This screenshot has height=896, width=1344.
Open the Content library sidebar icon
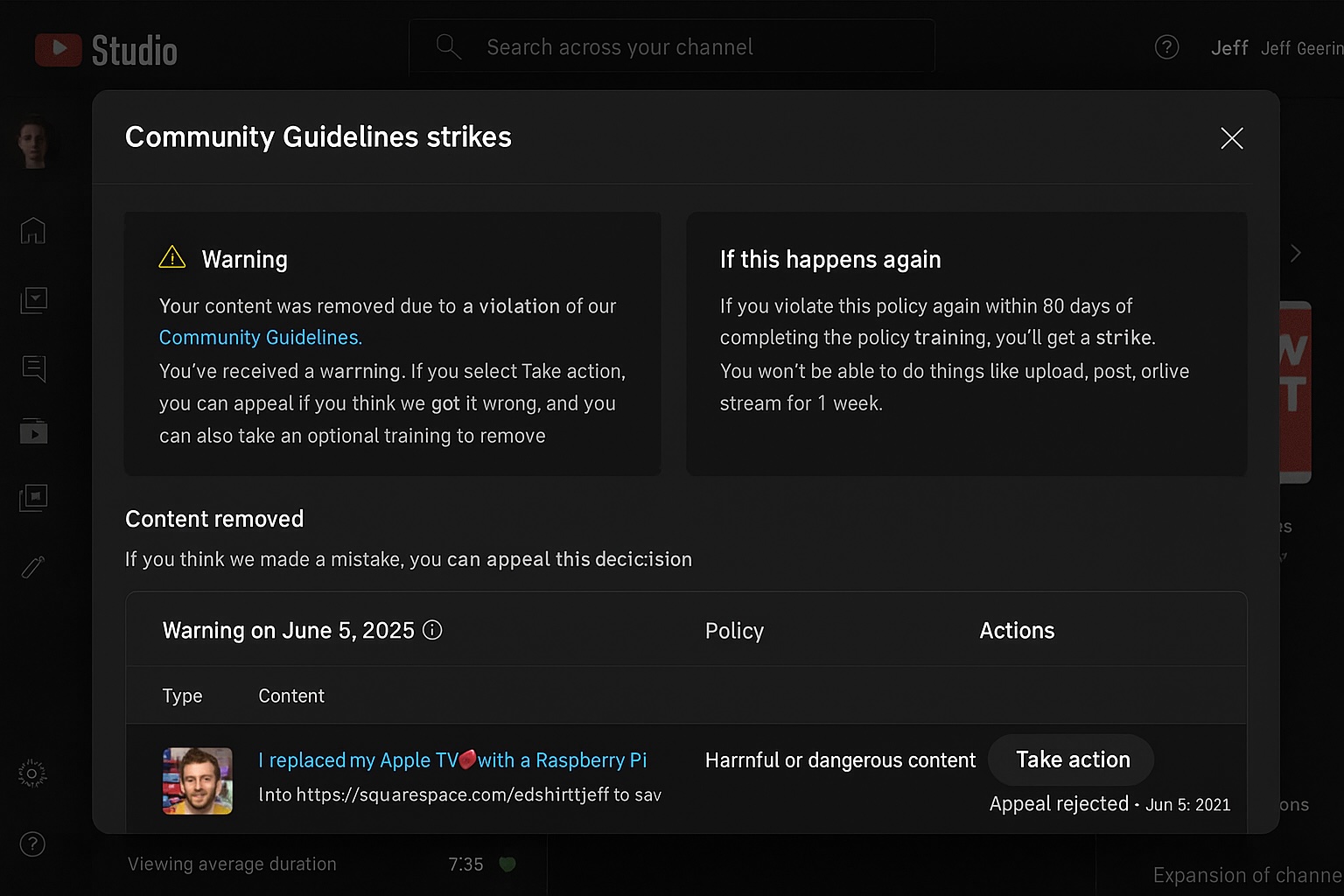point(33,300)
